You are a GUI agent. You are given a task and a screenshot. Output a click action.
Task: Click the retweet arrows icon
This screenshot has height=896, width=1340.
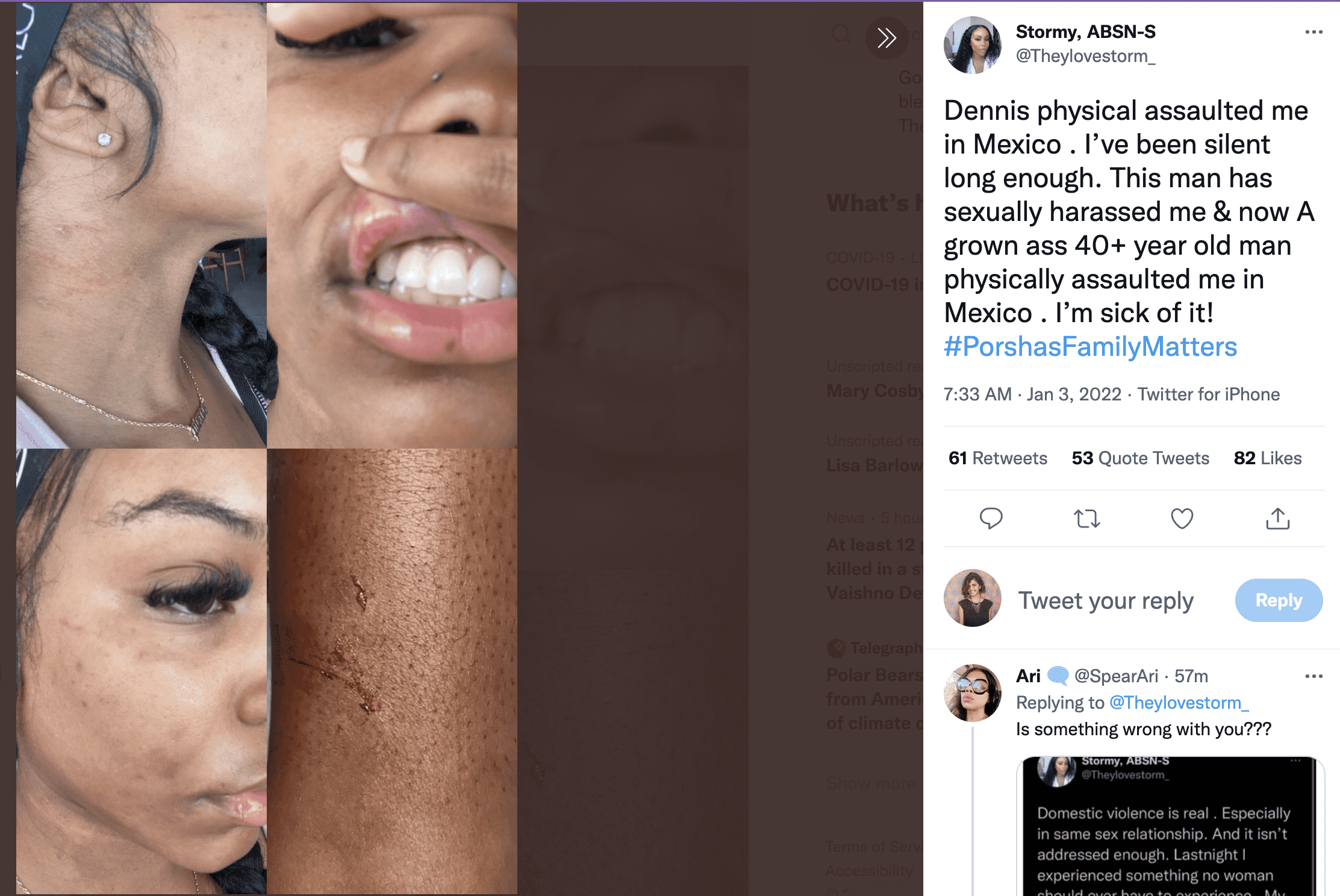click(1086, 518)
